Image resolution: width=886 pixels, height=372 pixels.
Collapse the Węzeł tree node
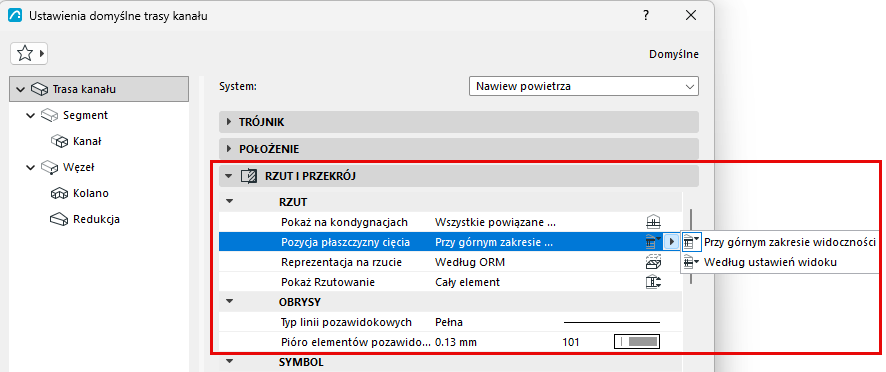click(x=31, y=168)
